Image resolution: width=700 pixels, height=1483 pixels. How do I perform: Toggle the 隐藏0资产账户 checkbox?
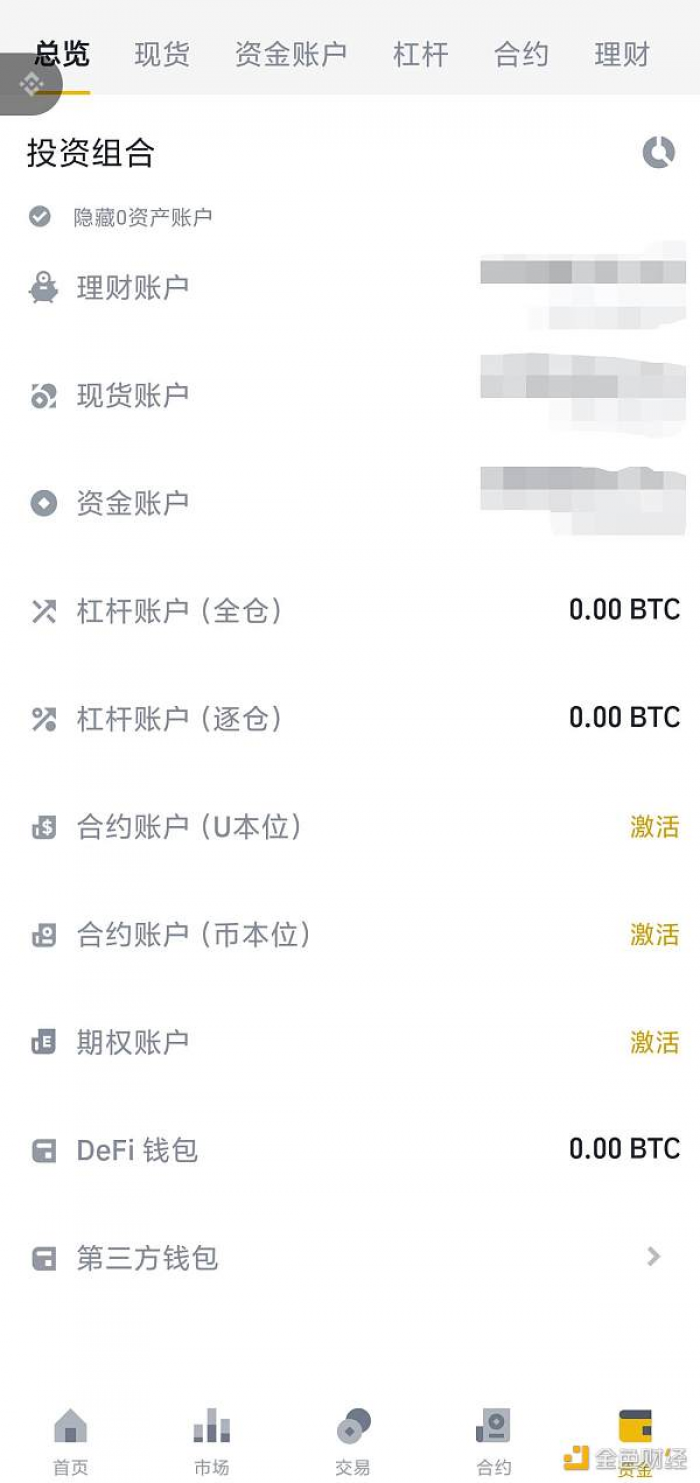(x=40, y=216)
